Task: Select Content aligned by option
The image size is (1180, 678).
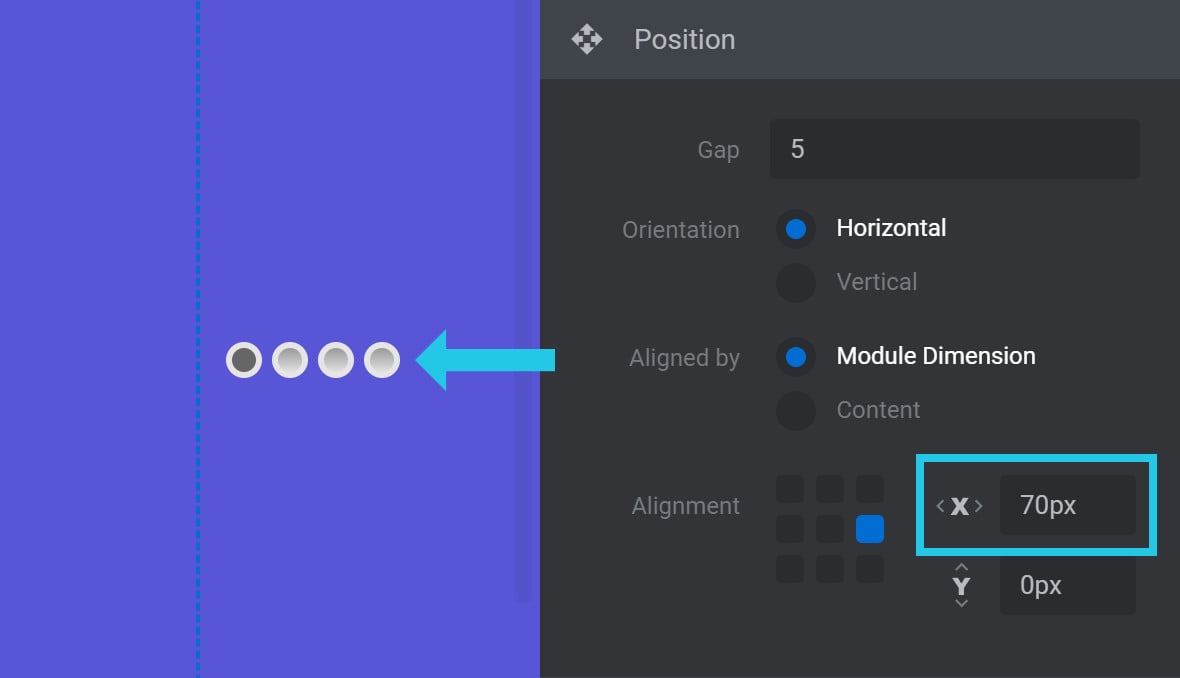Action: point(796,411)
